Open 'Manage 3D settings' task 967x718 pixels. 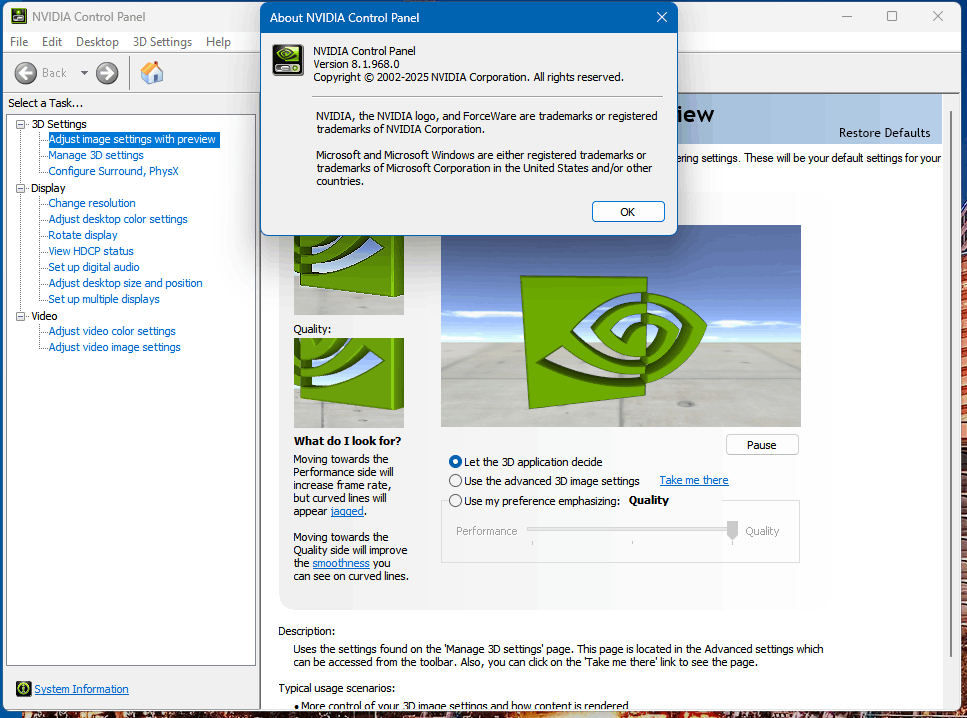[96, 155]
